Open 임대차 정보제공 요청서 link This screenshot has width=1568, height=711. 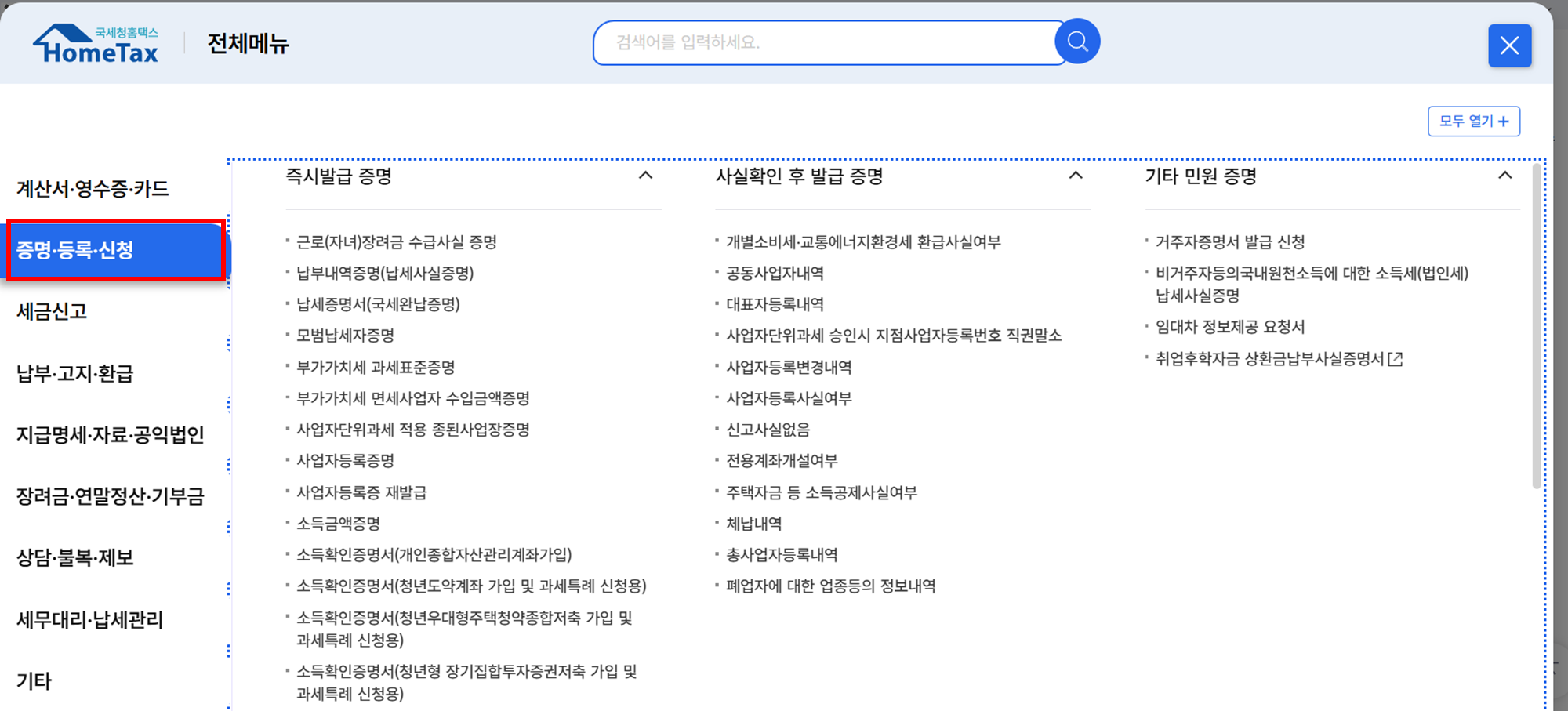(1230, 327)
